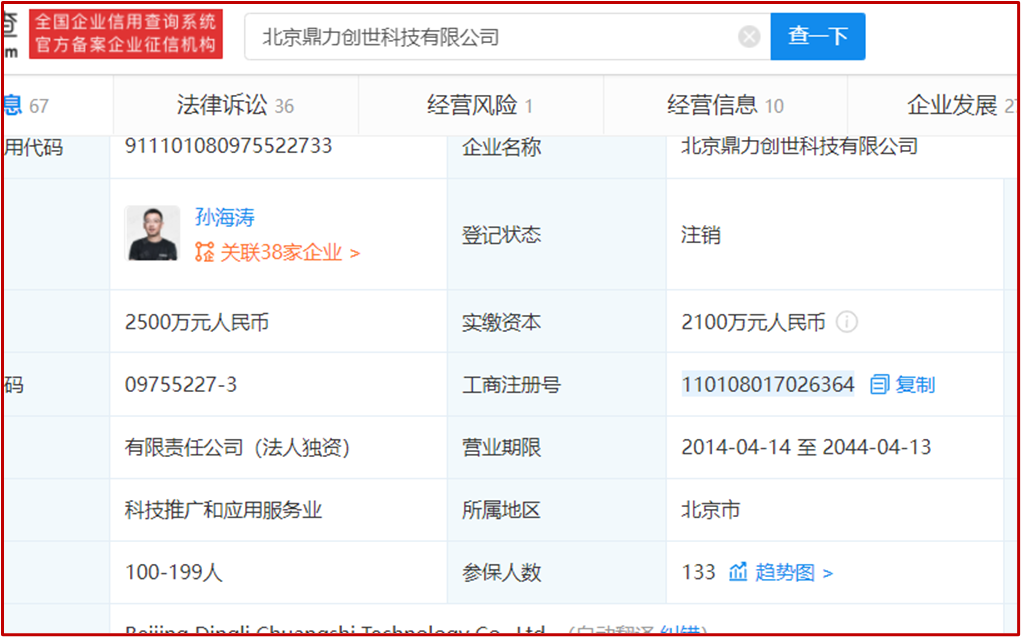Screen dimensions: 1021x637
Task: Click the copy icon next to 复制
Action: coord(880,384)
